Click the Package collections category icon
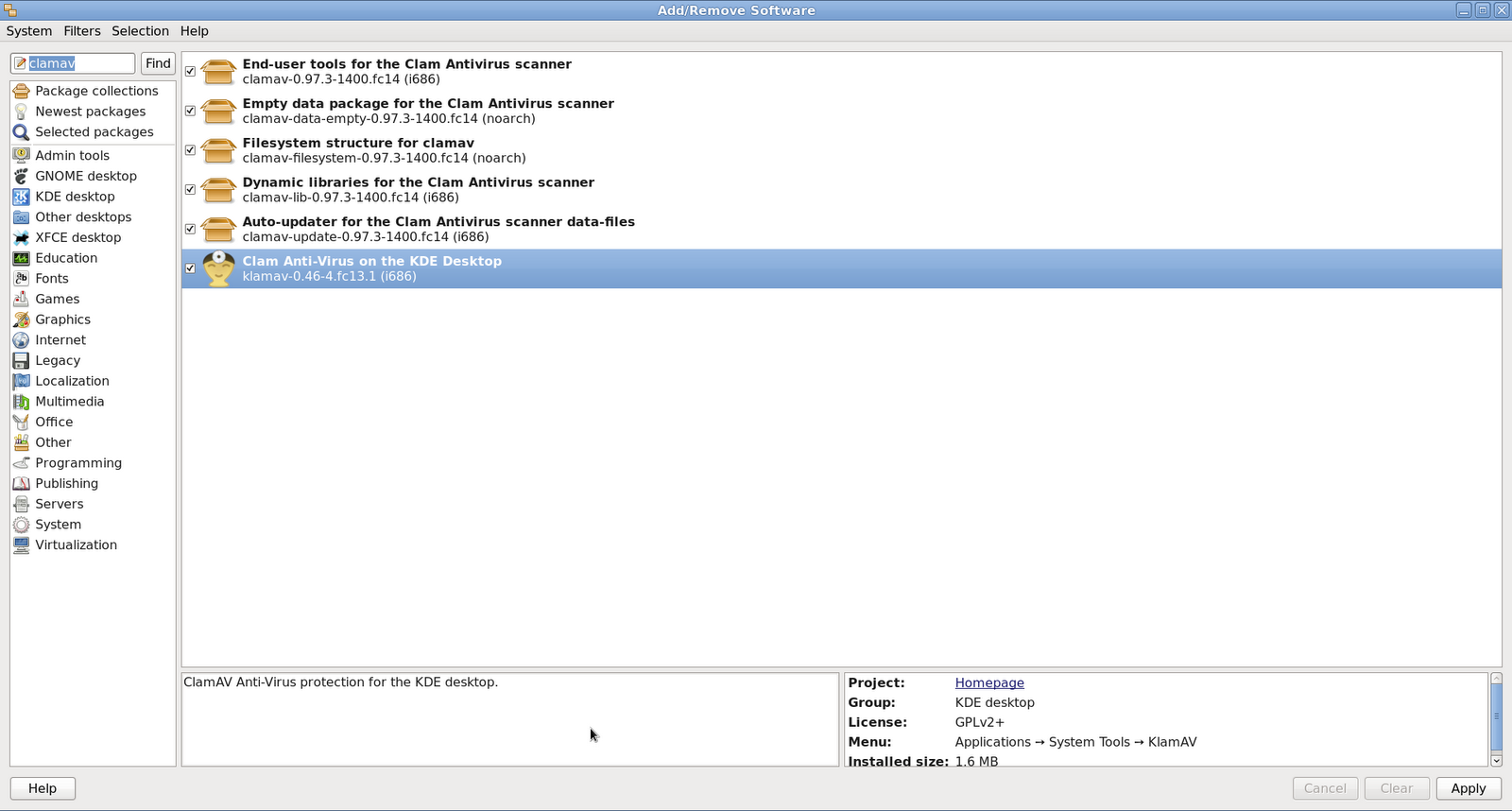 [x=21, y=91]
